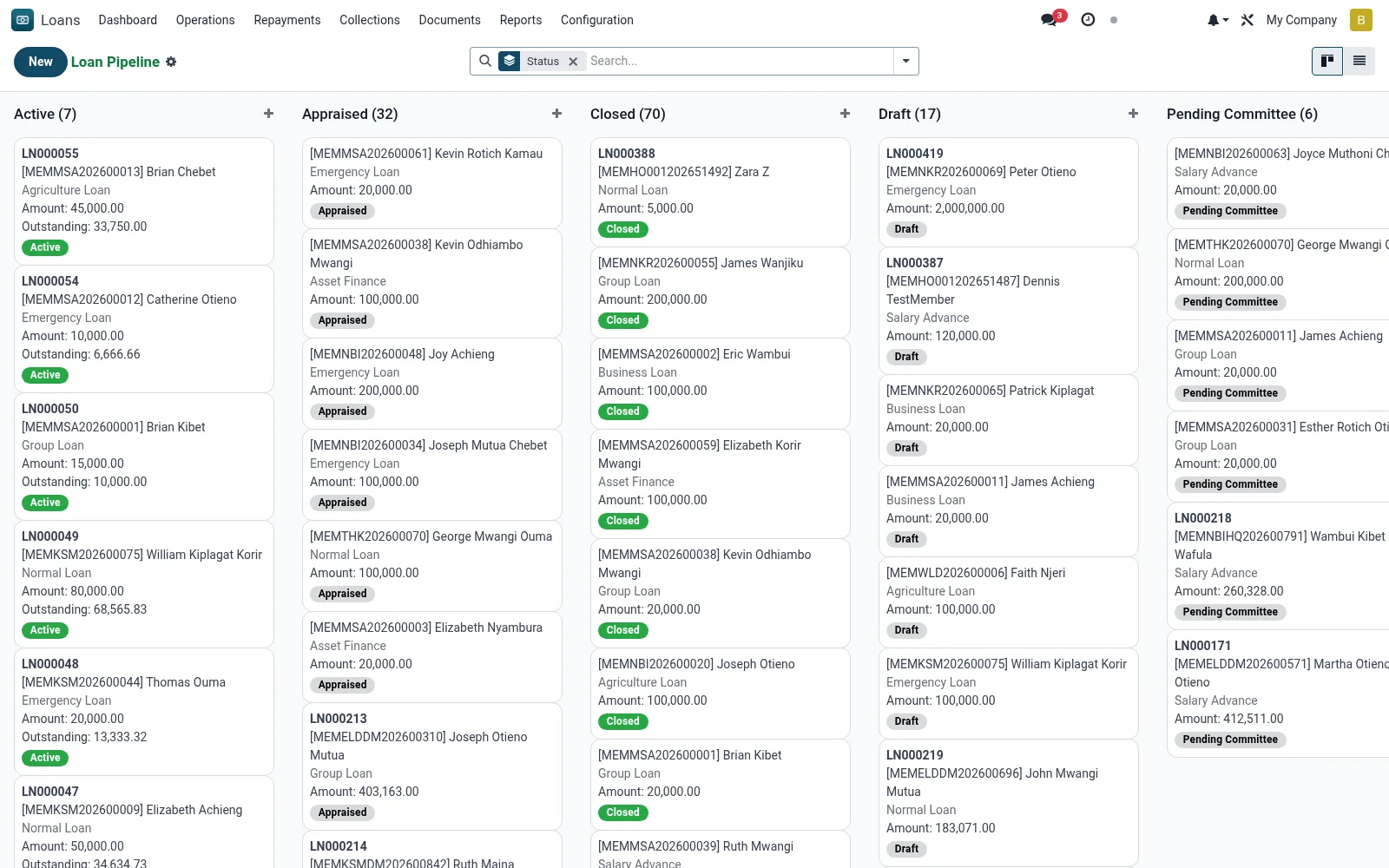Viewport: 1389px width, 868px height.
Task: Open the activities clock icon
Action: click(x=1088, y=20)
